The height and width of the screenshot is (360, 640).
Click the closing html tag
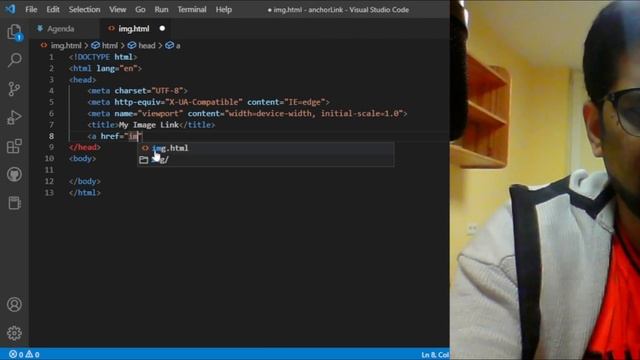84,193
